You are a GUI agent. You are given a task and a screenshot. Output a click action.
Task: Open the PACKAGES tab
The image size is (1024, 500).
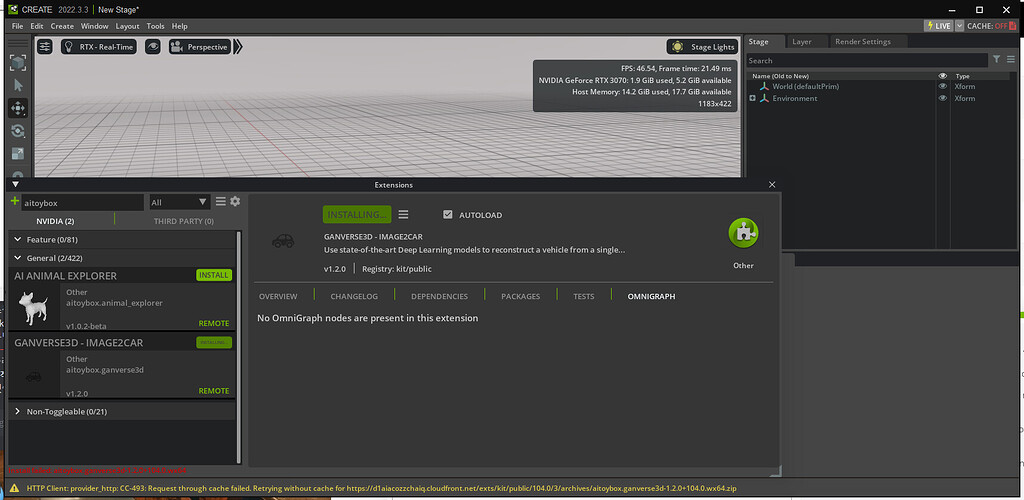pyautogui.click(x=520, y=296)
